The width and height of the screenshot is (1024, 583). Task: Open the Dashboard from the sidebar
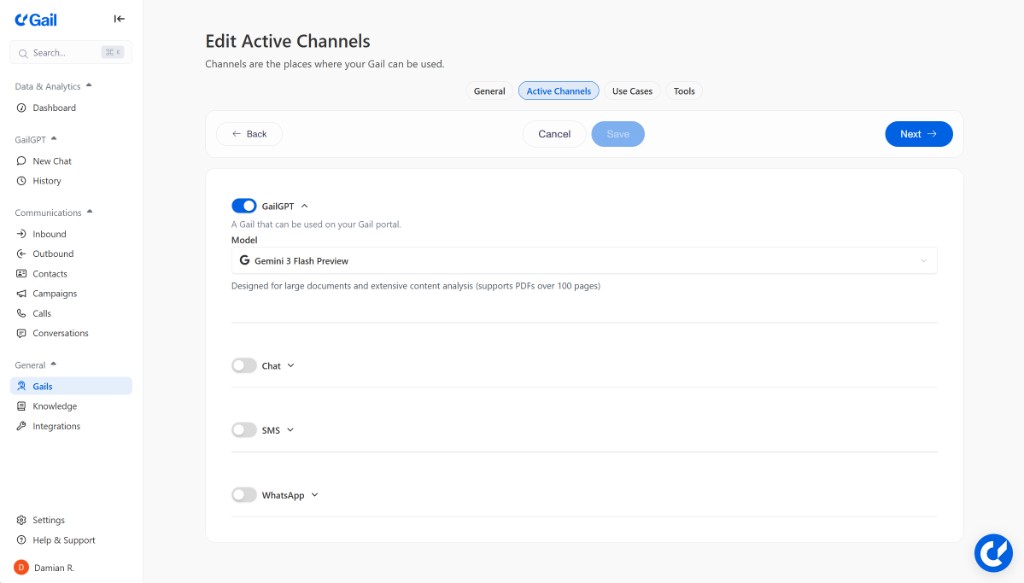pyautogui.click(x=44, y=107)
